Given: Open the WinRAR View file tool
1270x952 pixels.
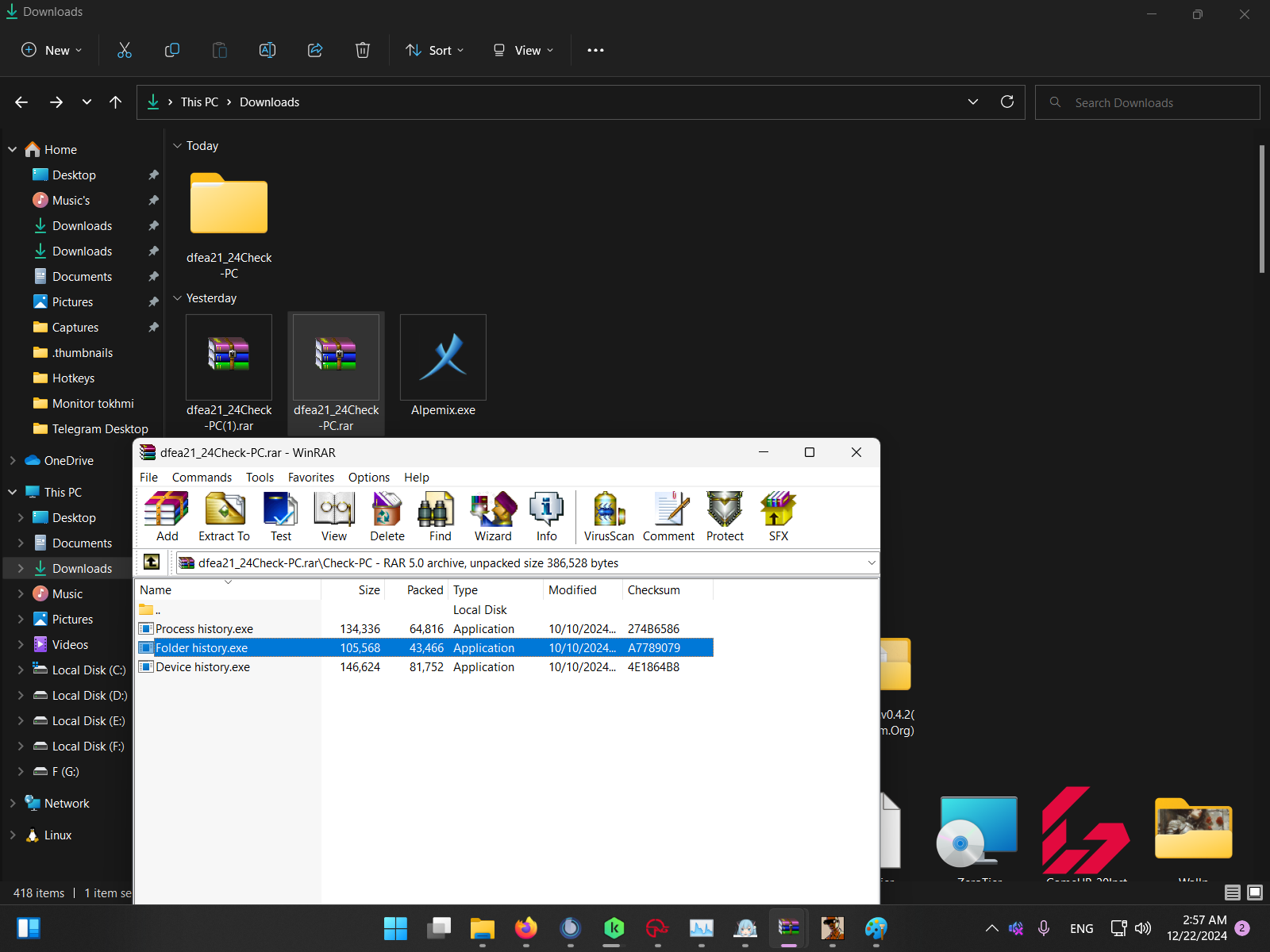Looking at the screenshot, I should click(334, 516).
